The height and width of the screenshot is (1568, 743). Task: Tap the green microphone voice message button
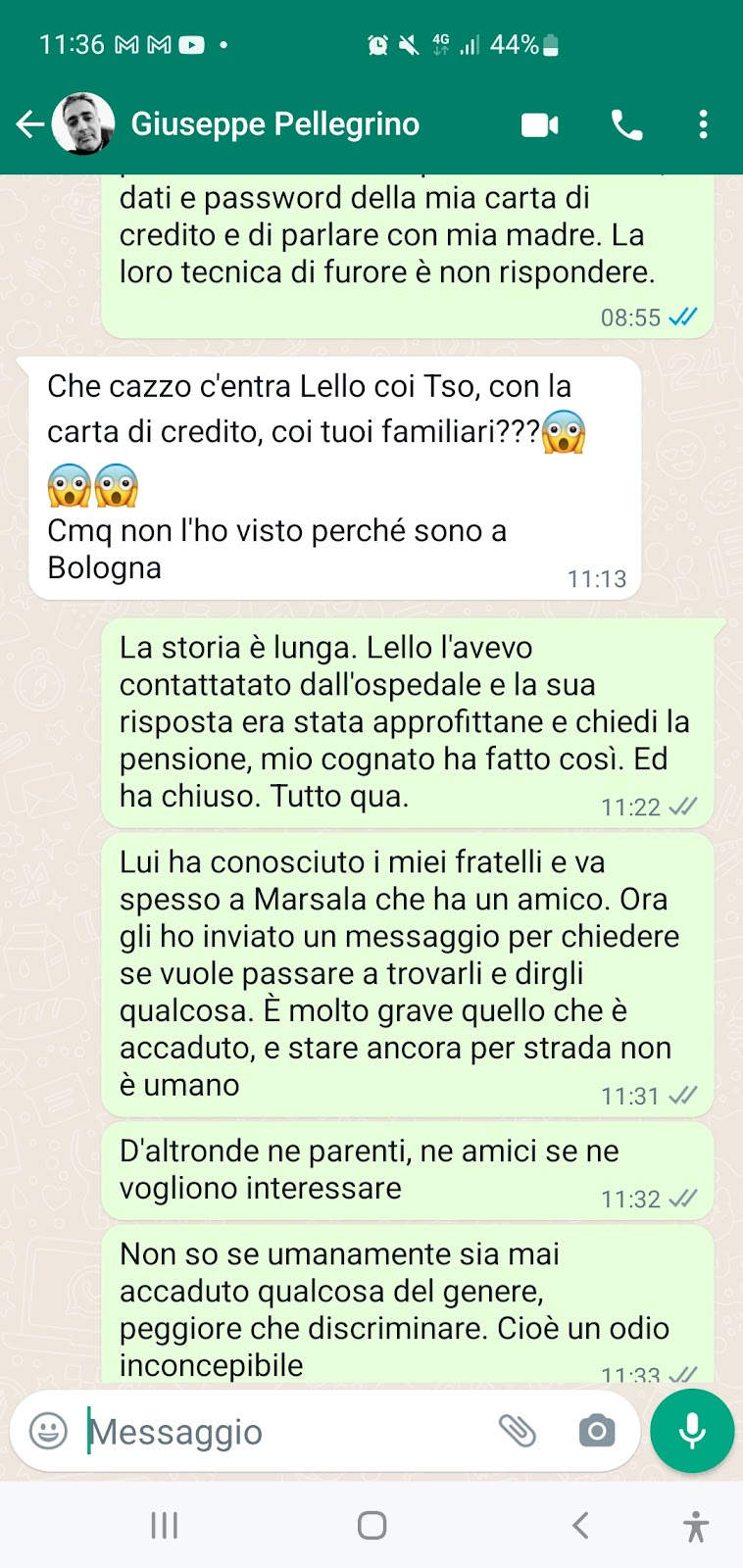coord(692,1431)
